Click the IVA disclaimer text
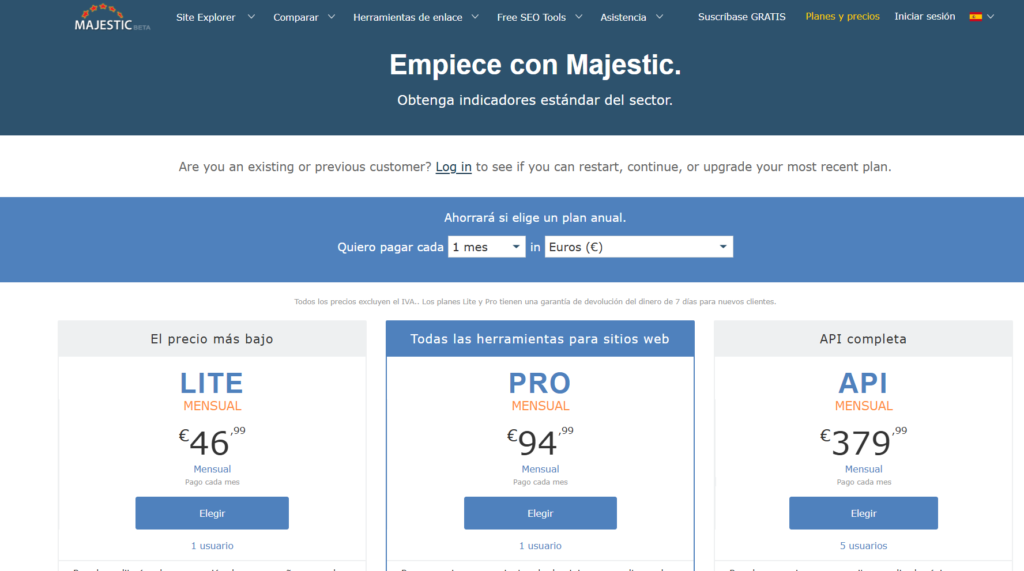 [535, 302]
